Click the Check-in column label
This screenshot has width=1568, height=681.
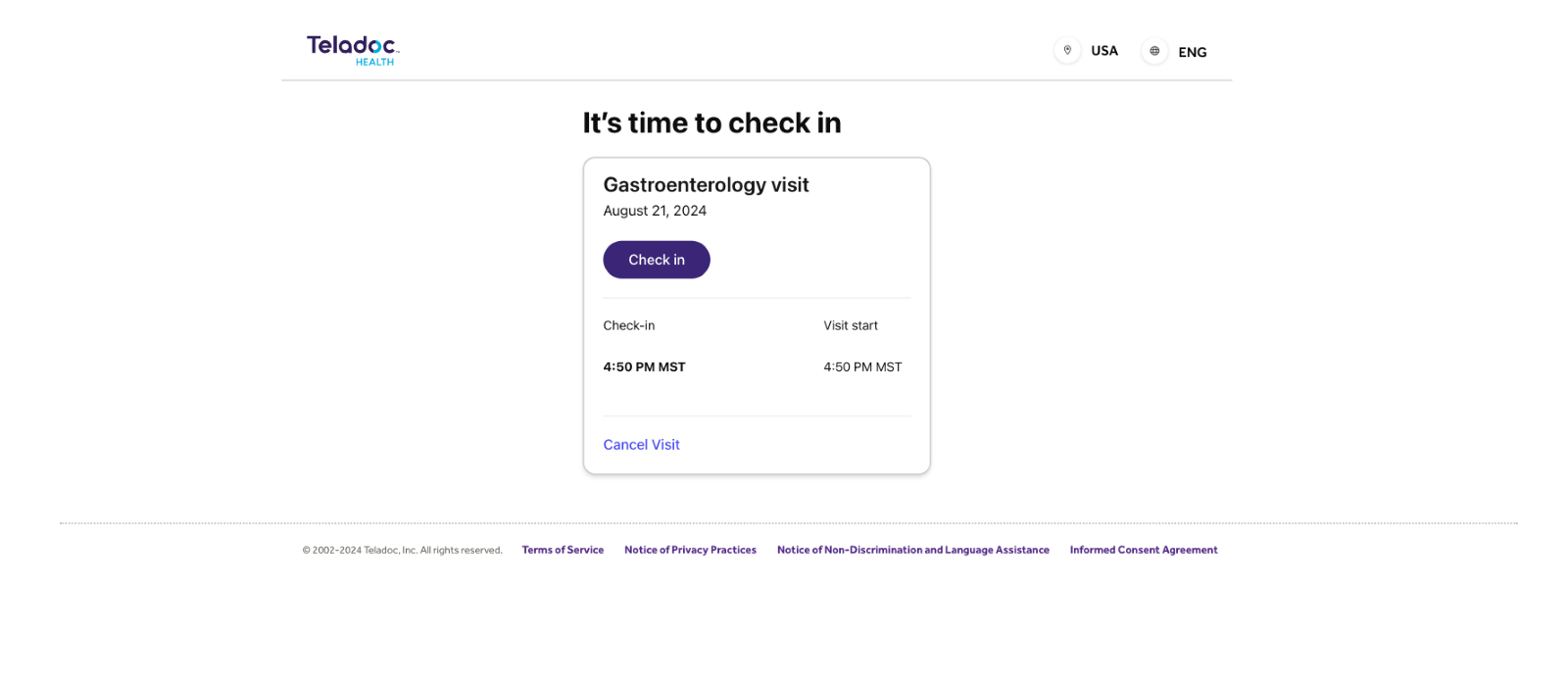click(x=628, y=325)
